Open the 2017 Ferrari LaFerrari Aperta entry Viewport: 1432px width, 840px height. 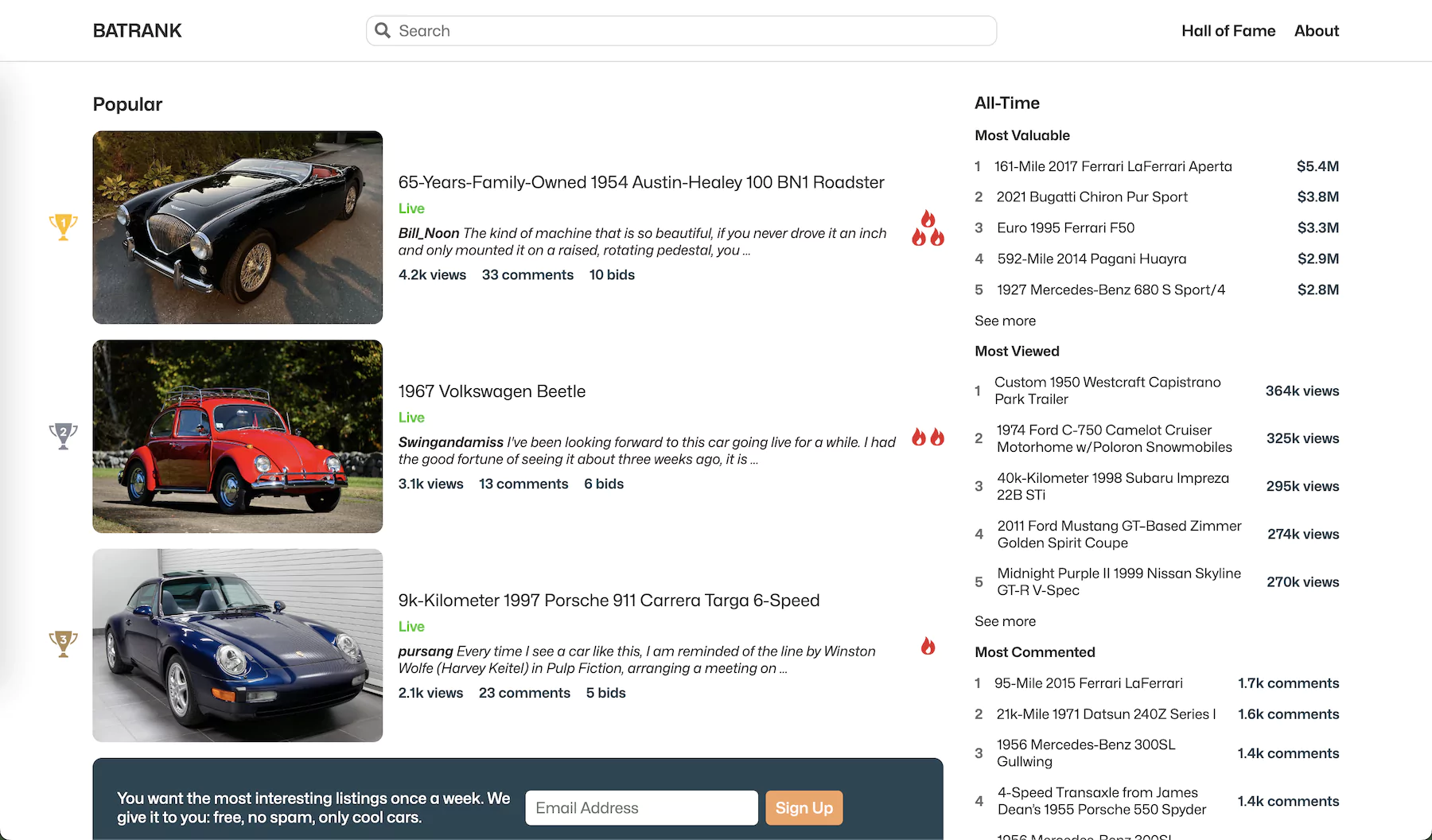pos(1112,166)
